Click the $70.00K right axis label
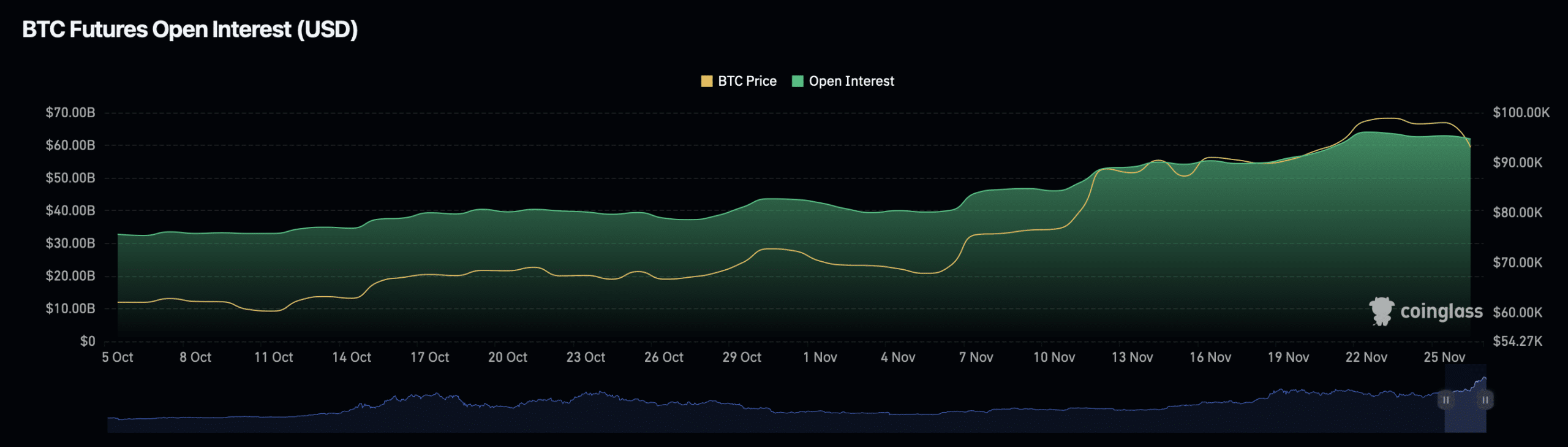Image resolution: width=1568 pixels, height=447 pixels. click(1517, 262)
